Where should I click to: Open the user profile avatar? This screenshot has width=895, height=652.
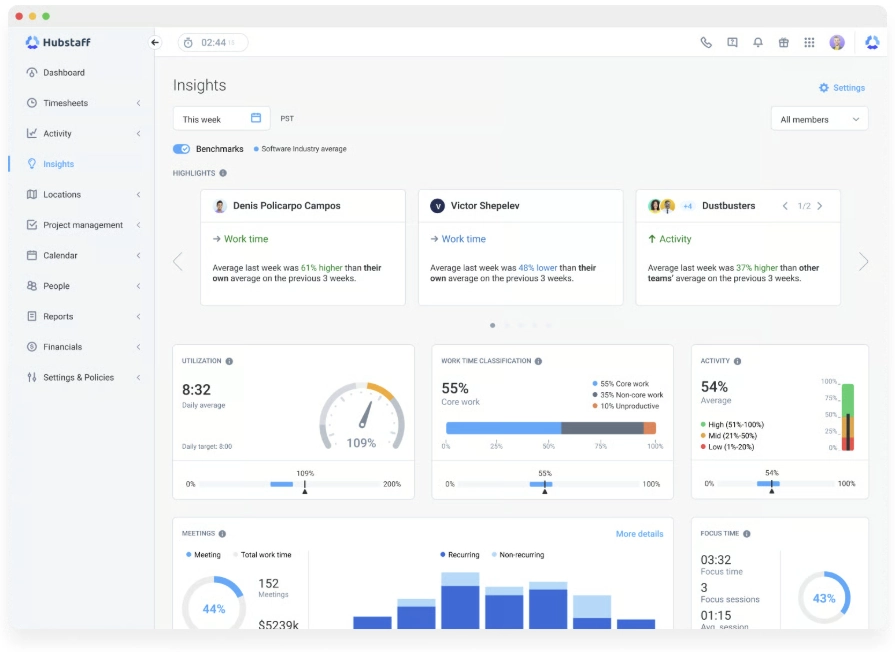(x=837, y=42)
